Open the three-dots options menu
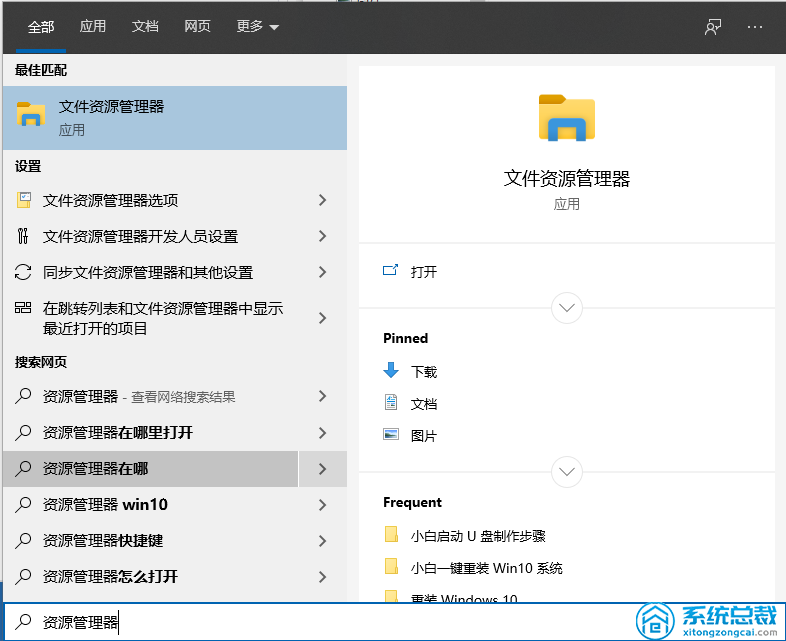Viewport: 786px width, 641px height. (754, 27)
